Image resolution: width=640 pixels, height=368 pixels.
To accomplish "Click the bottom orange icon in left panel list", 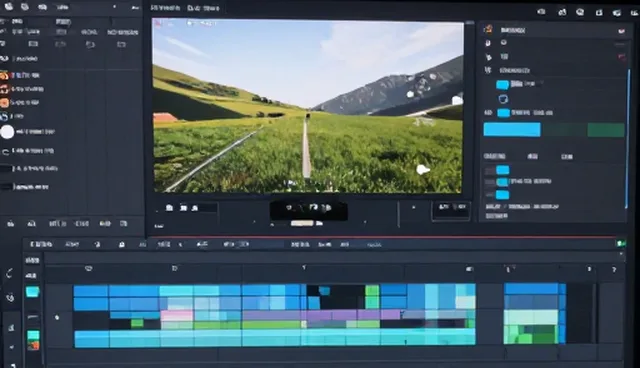I will coord(4,103).
